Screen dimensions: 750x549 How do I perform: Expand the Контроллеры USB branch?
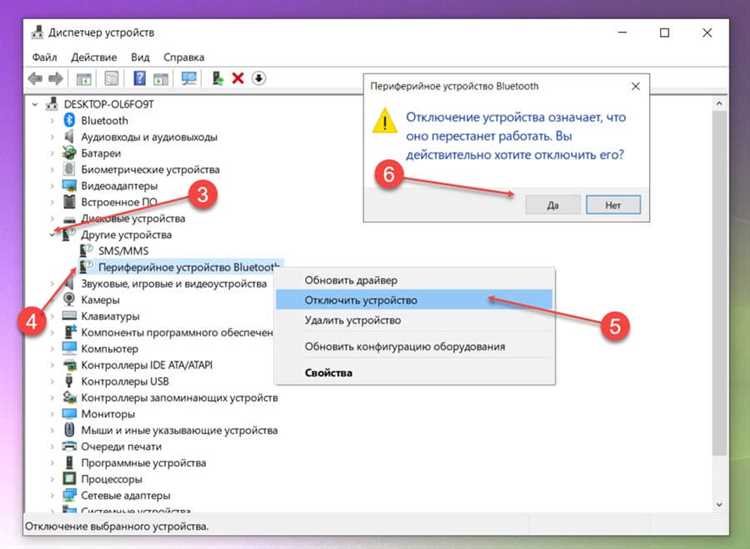coord(52,381)
